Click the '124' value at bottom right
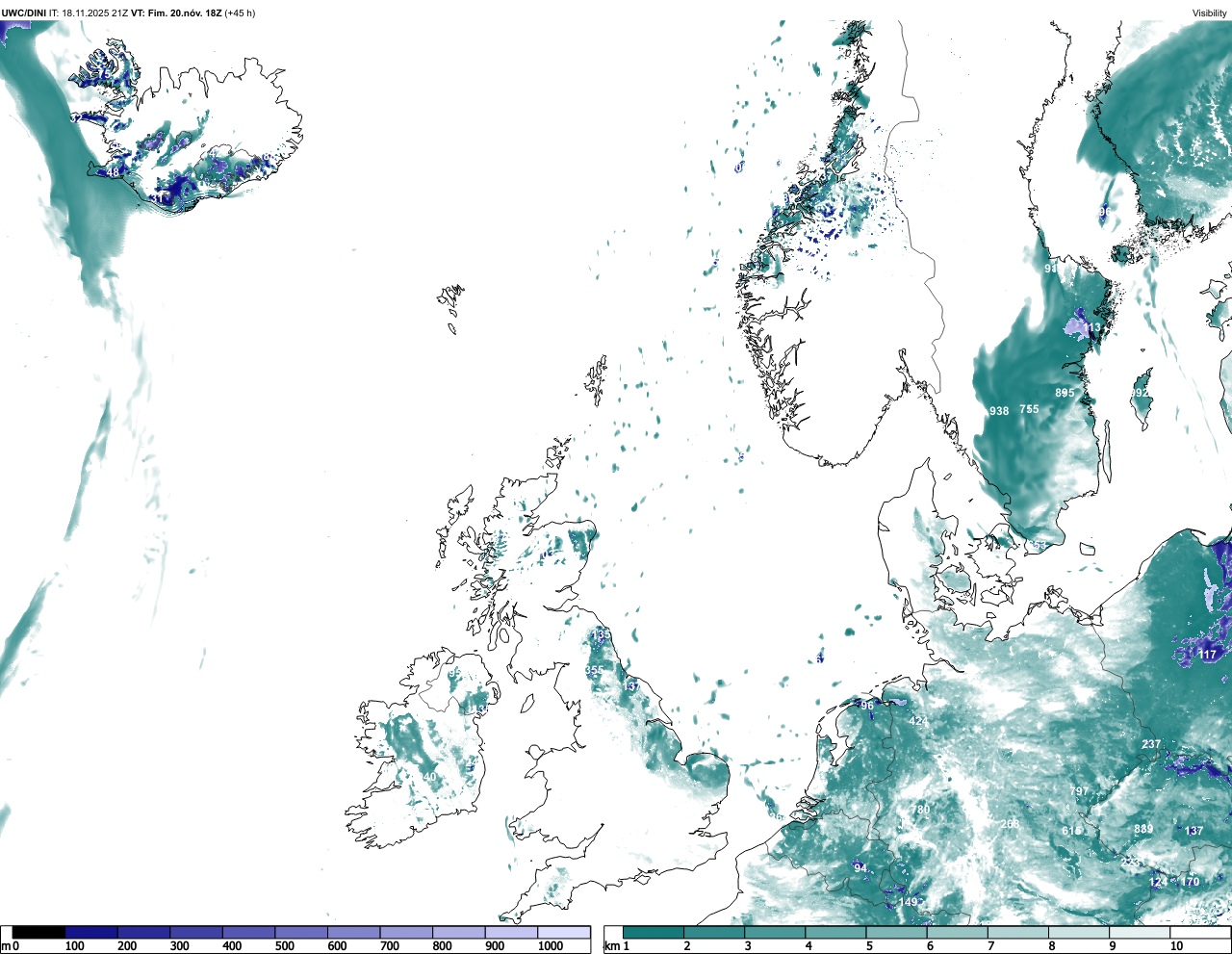1232x954 pixels. (x=1159, y=882)
